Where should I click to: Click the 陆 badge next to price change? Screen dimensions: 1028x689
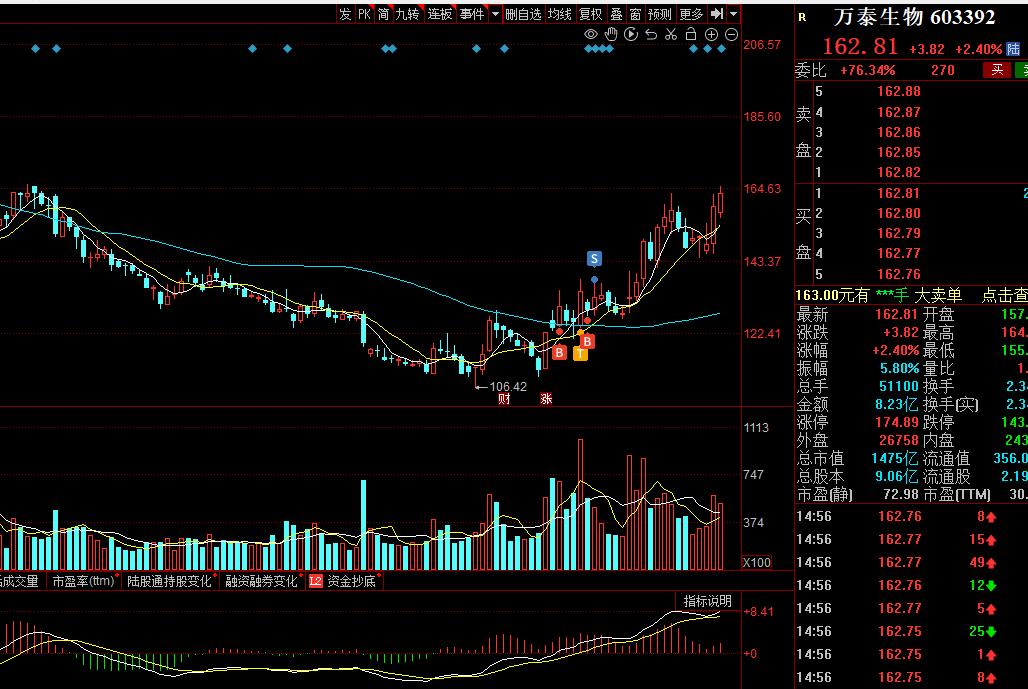click(x=1013, y=49)
